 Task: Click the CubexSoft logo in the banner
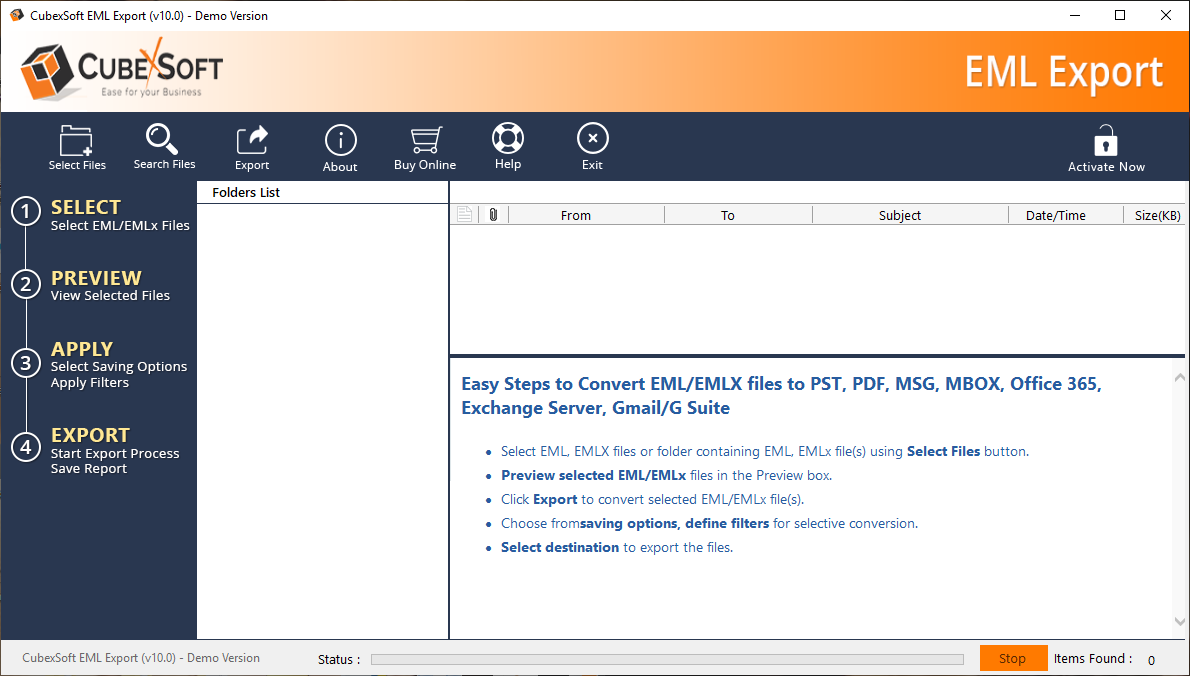tap(121, 71)
